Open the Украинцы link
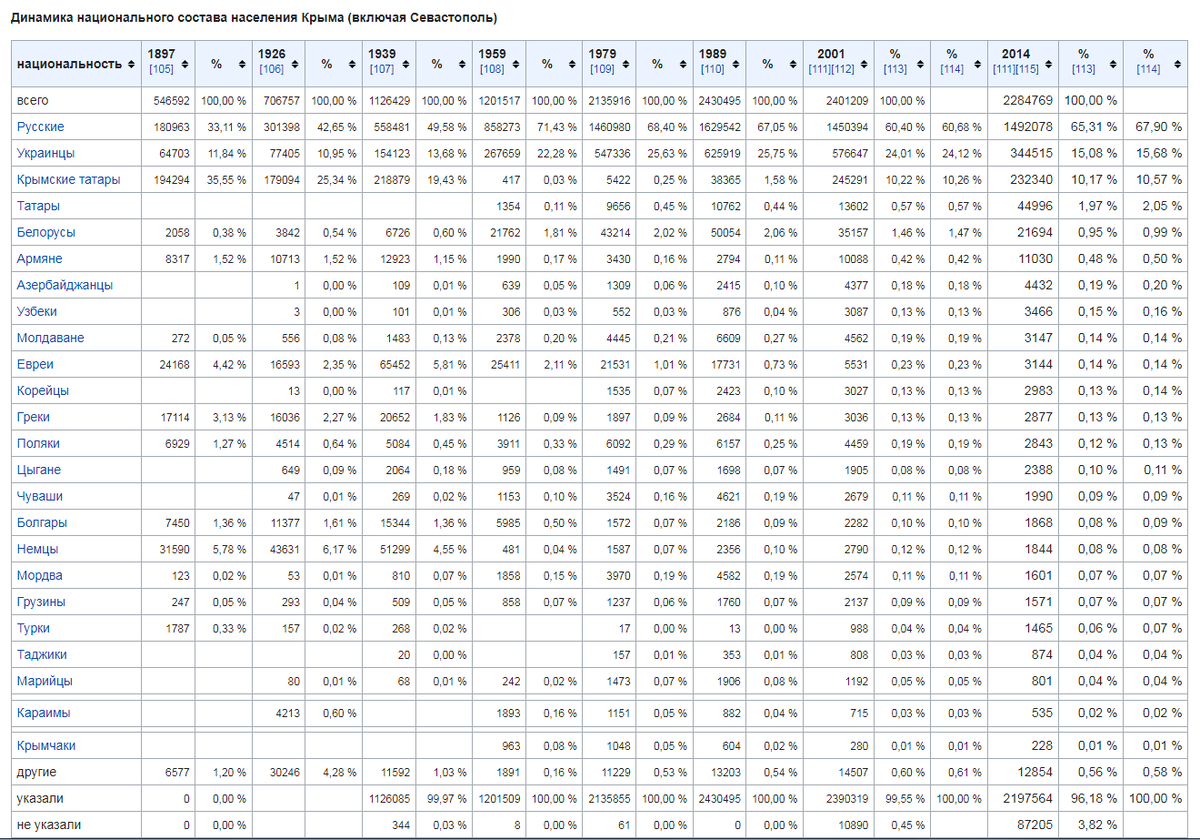The width and height of the screenshot is (1200, 840). coord(45,153)
